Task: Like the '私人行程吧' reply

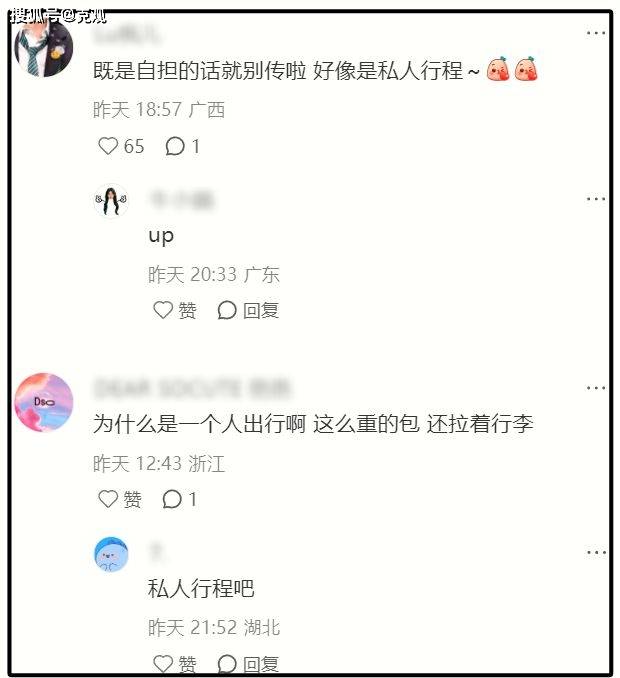Action: 175,663
